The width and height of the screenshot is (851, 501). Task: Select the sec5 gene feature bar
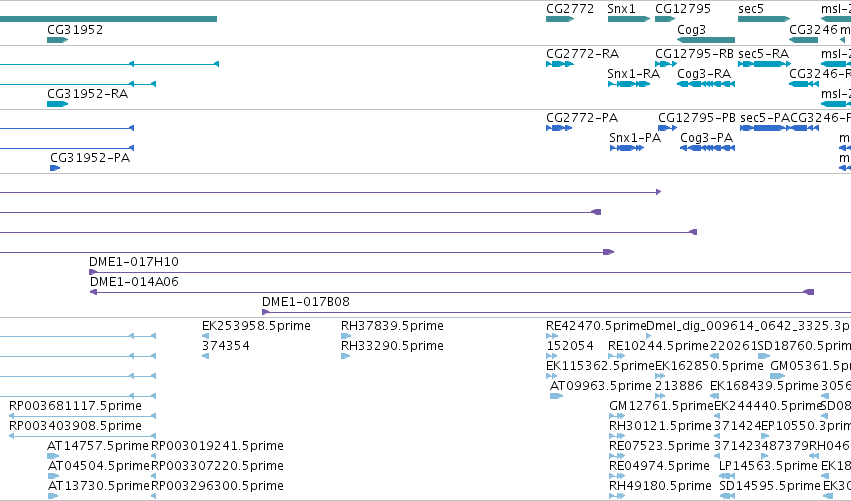point(764,19)
